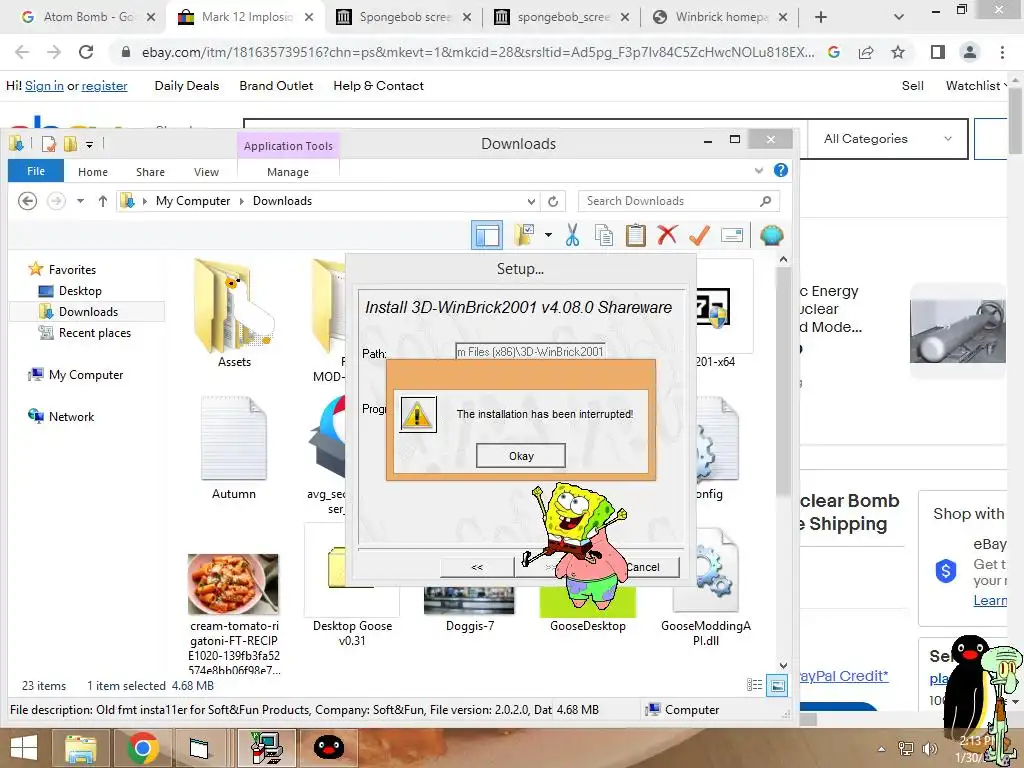The width and height of the screenshot is (1024, 768).
Task: Select the cream-tomato-rigatoni image file
Action: pyautogui.click(x=234, y=612)
